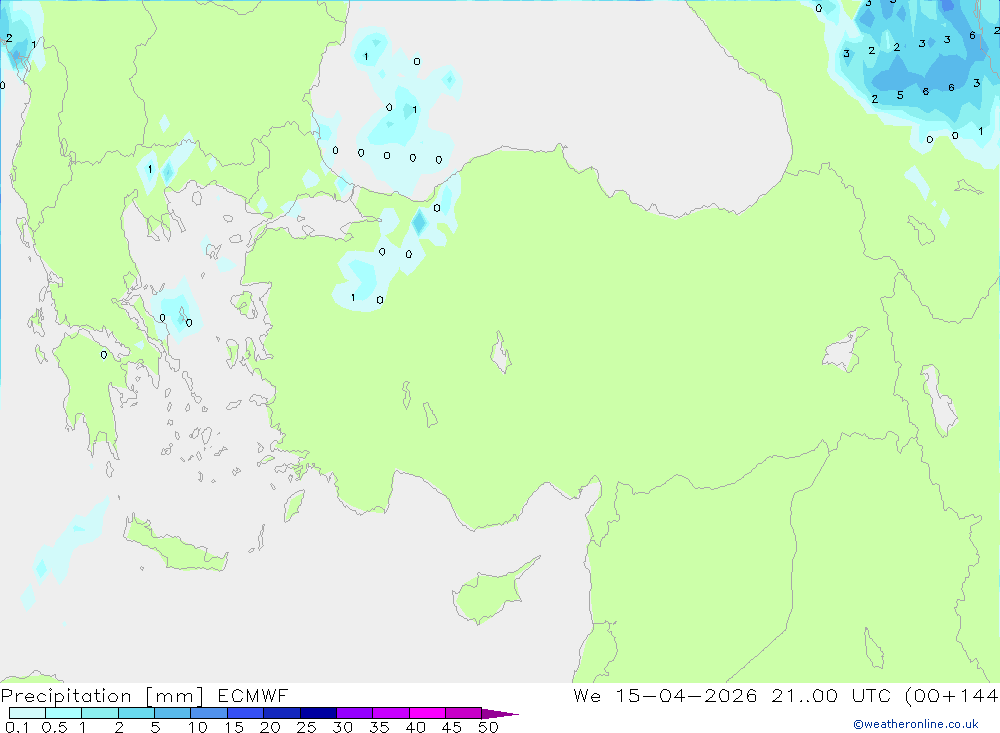Click the legend value '10'
Image resolution: width=1000 pixels, height=733 pixels.
[x=198, y=727]
